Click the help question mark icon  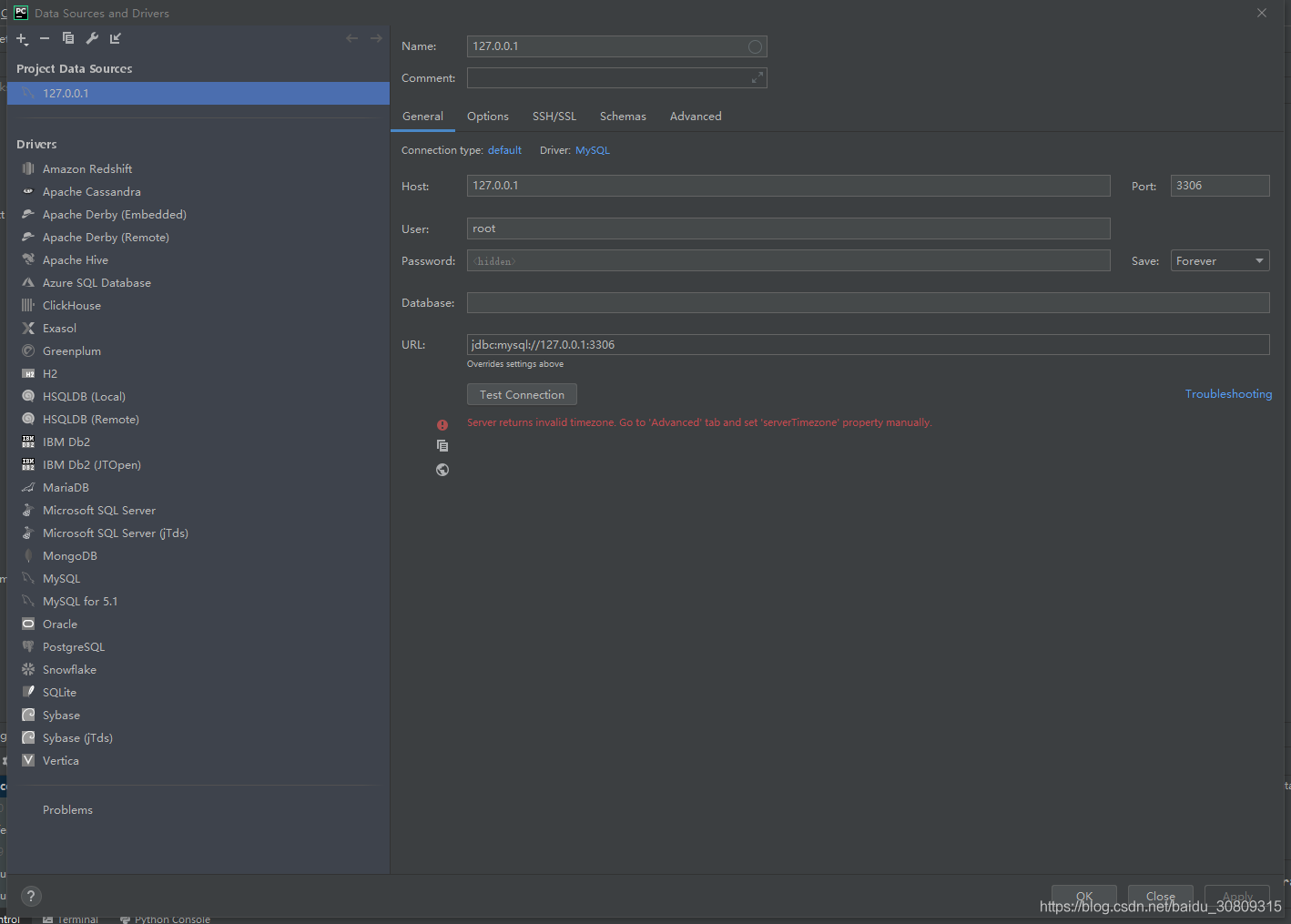point(30,896)
